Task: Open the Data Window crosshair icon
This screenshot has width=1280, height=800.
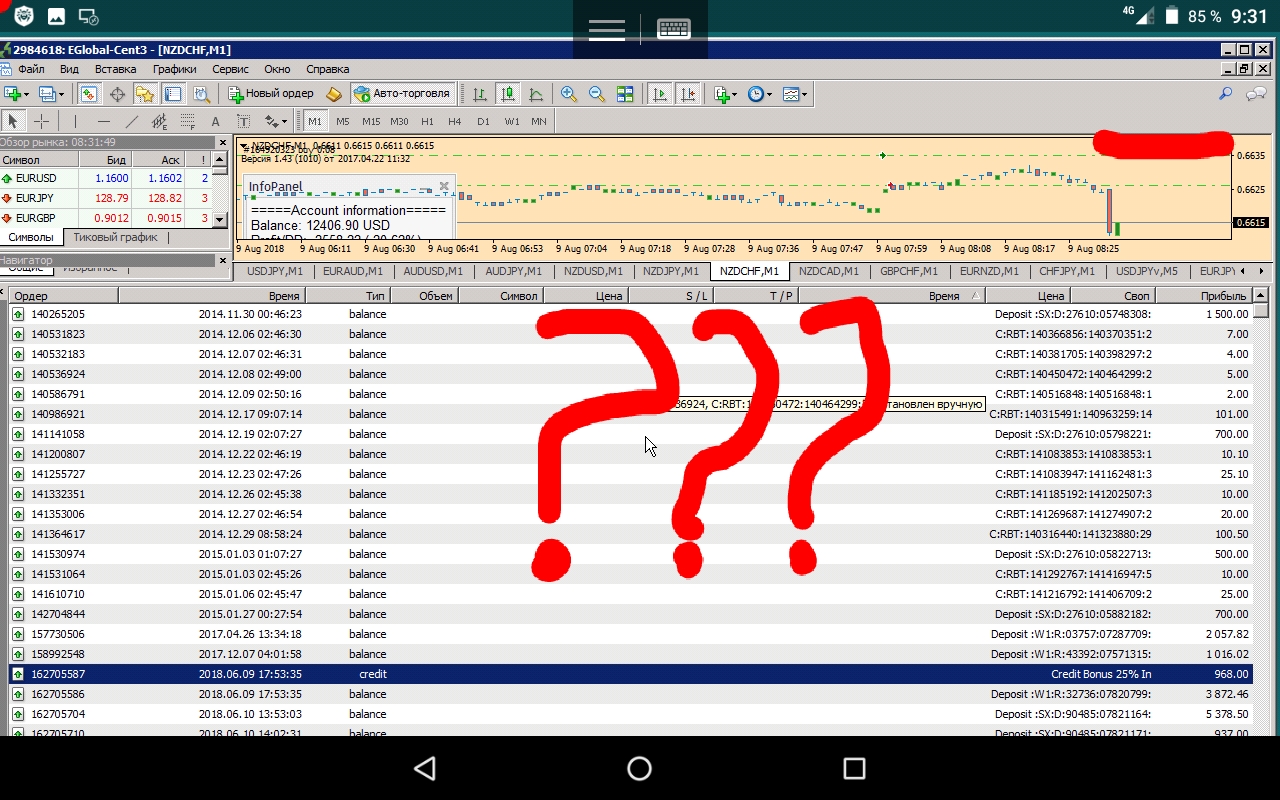Action: [x=117, y=94]
